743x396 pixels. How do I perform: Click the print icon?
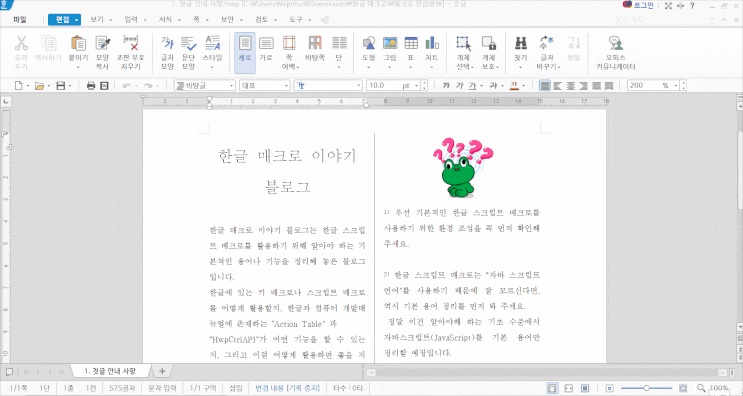click(x=91, y=86)
